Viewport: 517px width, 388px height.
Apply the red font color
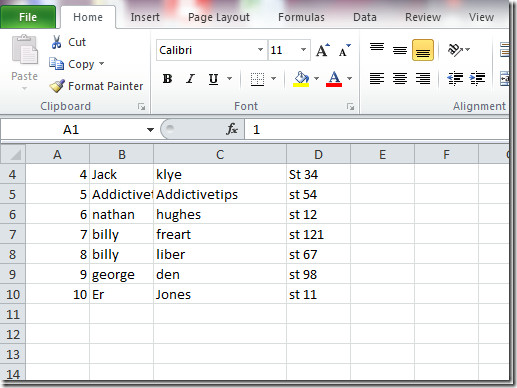pyautogui.click(x=334, y=79)
